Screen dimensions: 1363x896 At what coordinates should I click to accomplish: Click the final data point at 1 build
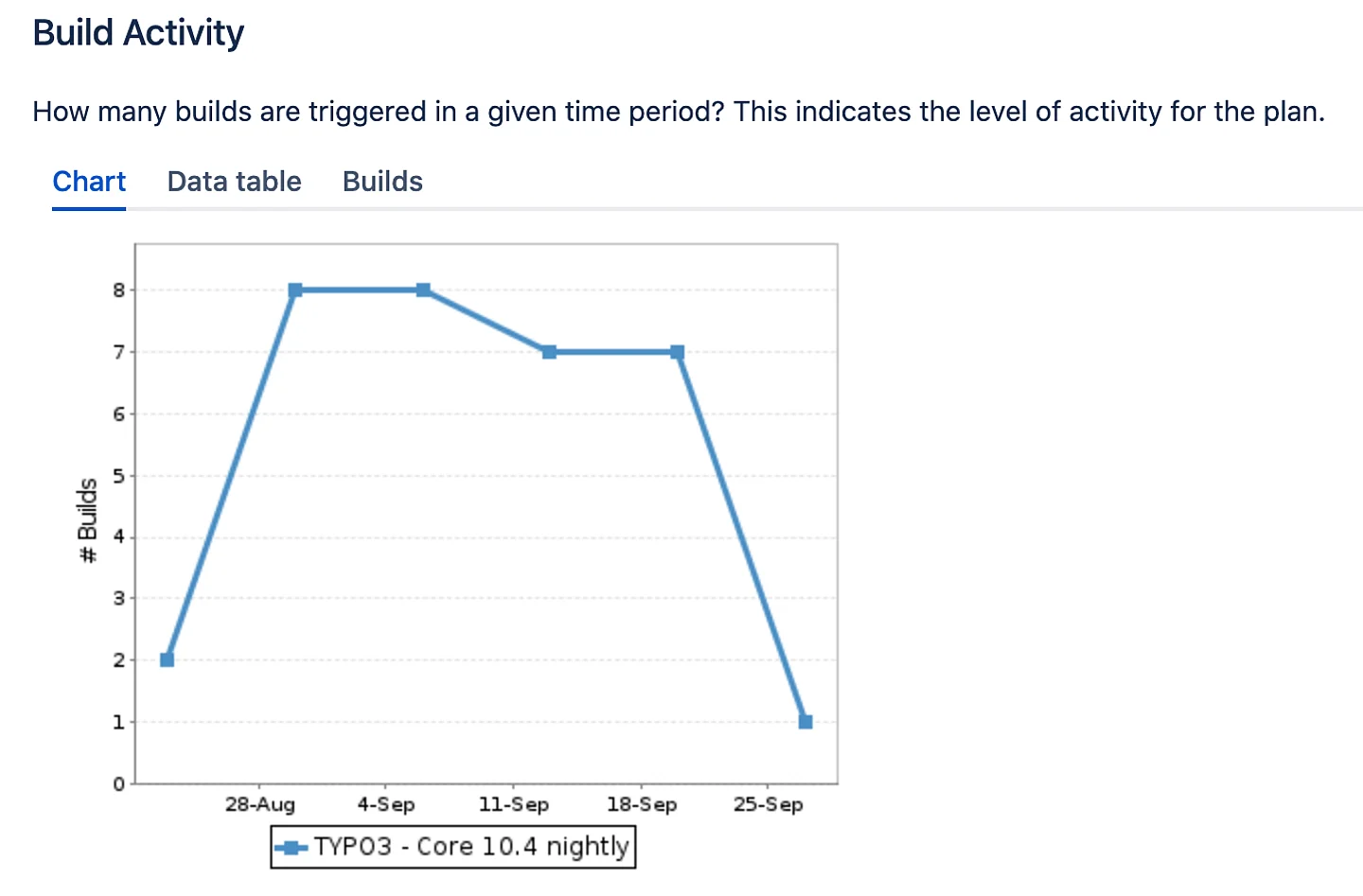tap(805, 722)
